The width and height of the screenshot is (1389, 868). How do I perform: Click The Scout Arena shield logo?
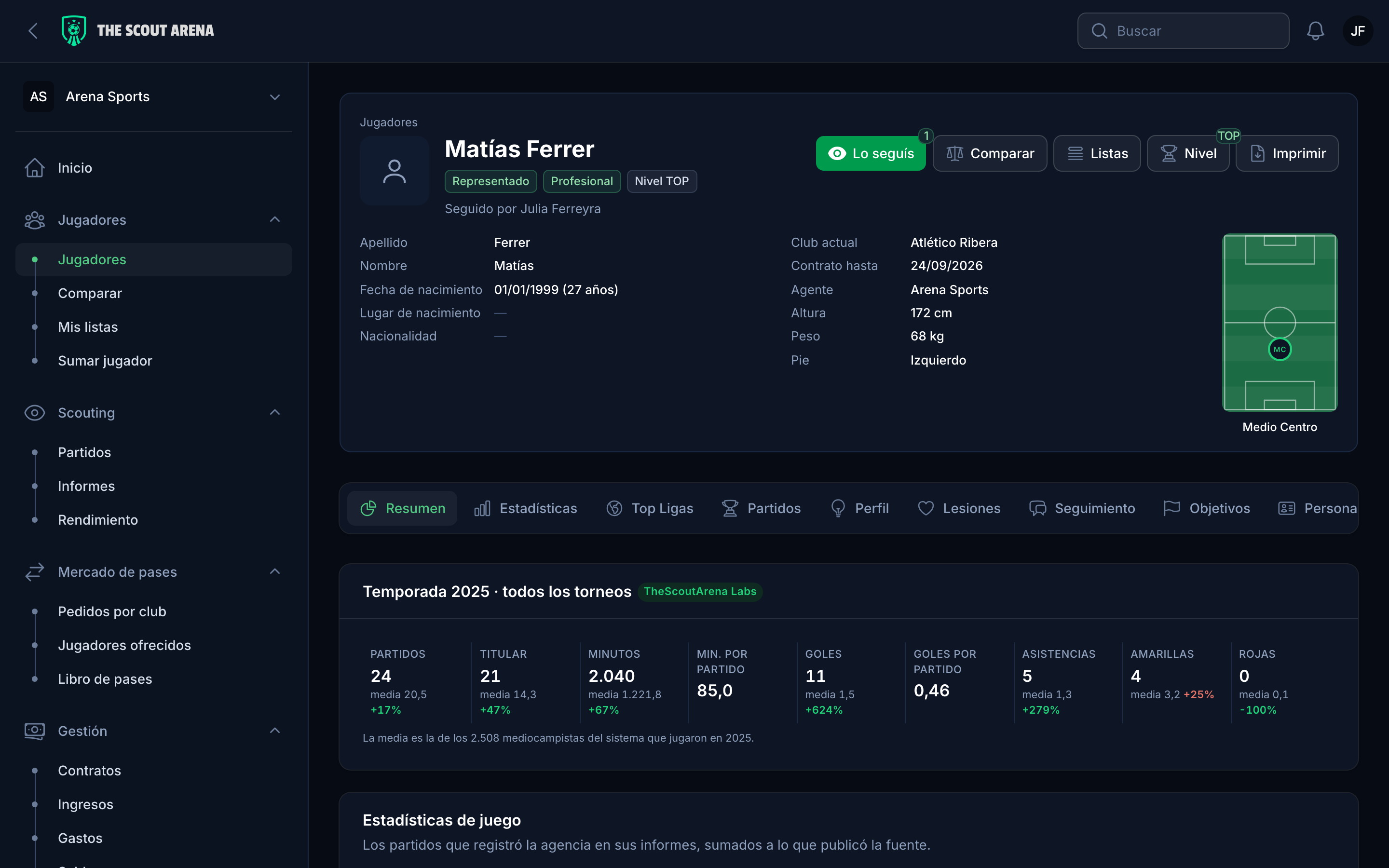tap(74, 30)
